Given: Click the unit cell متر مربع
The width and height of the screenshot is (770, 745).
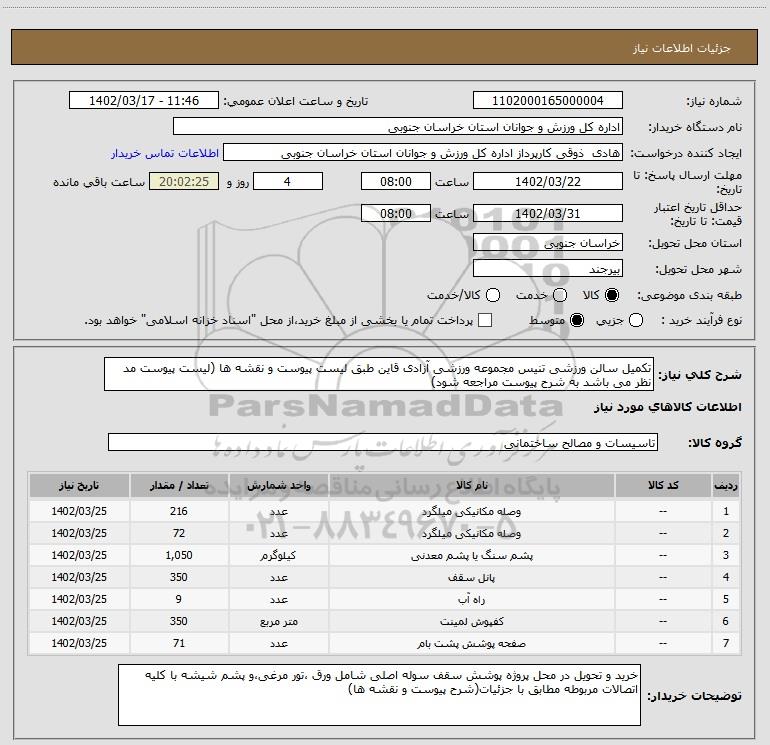Looking at the screenshot, I should tap(278, 621).
